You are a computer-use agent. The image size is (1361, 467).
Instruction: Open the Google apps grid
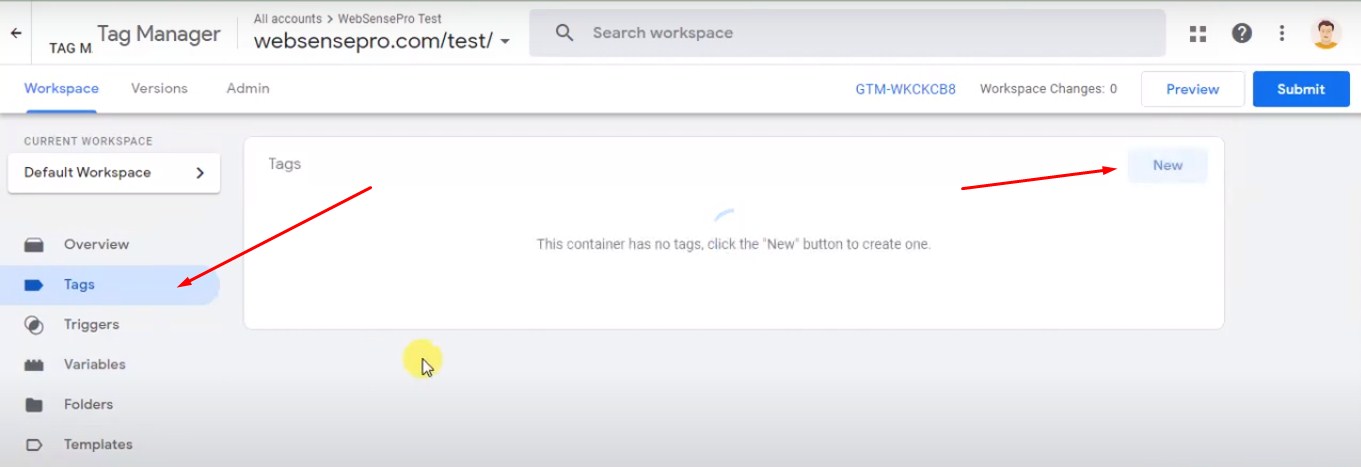pos(1198,33)
